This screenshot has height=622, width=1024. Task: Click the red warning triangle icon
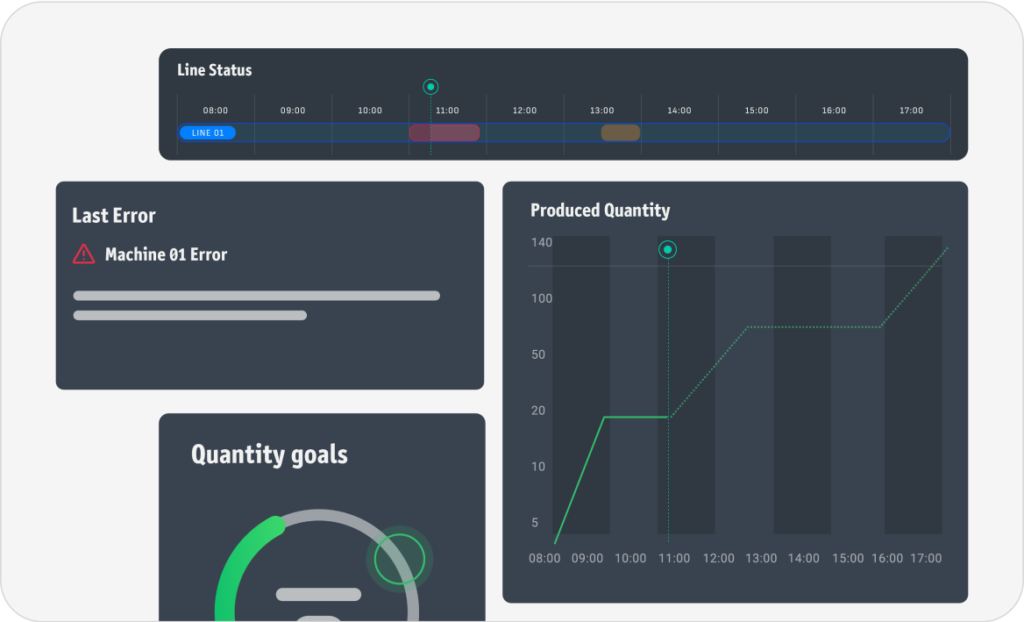click(x=84, y=255)
